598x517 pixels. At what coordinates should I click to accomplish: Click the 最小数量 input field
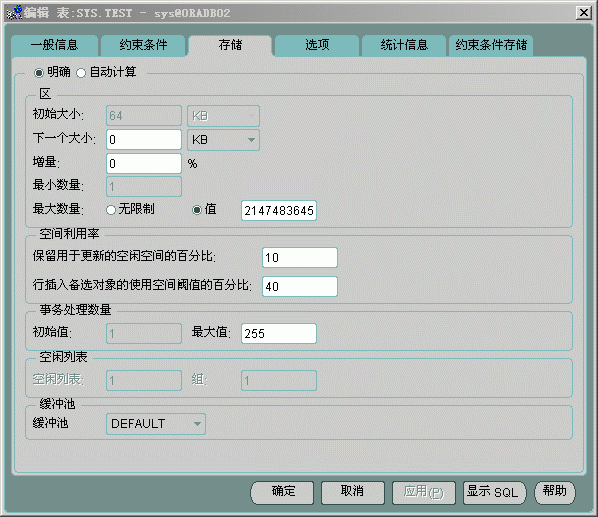tap(144, 186)
